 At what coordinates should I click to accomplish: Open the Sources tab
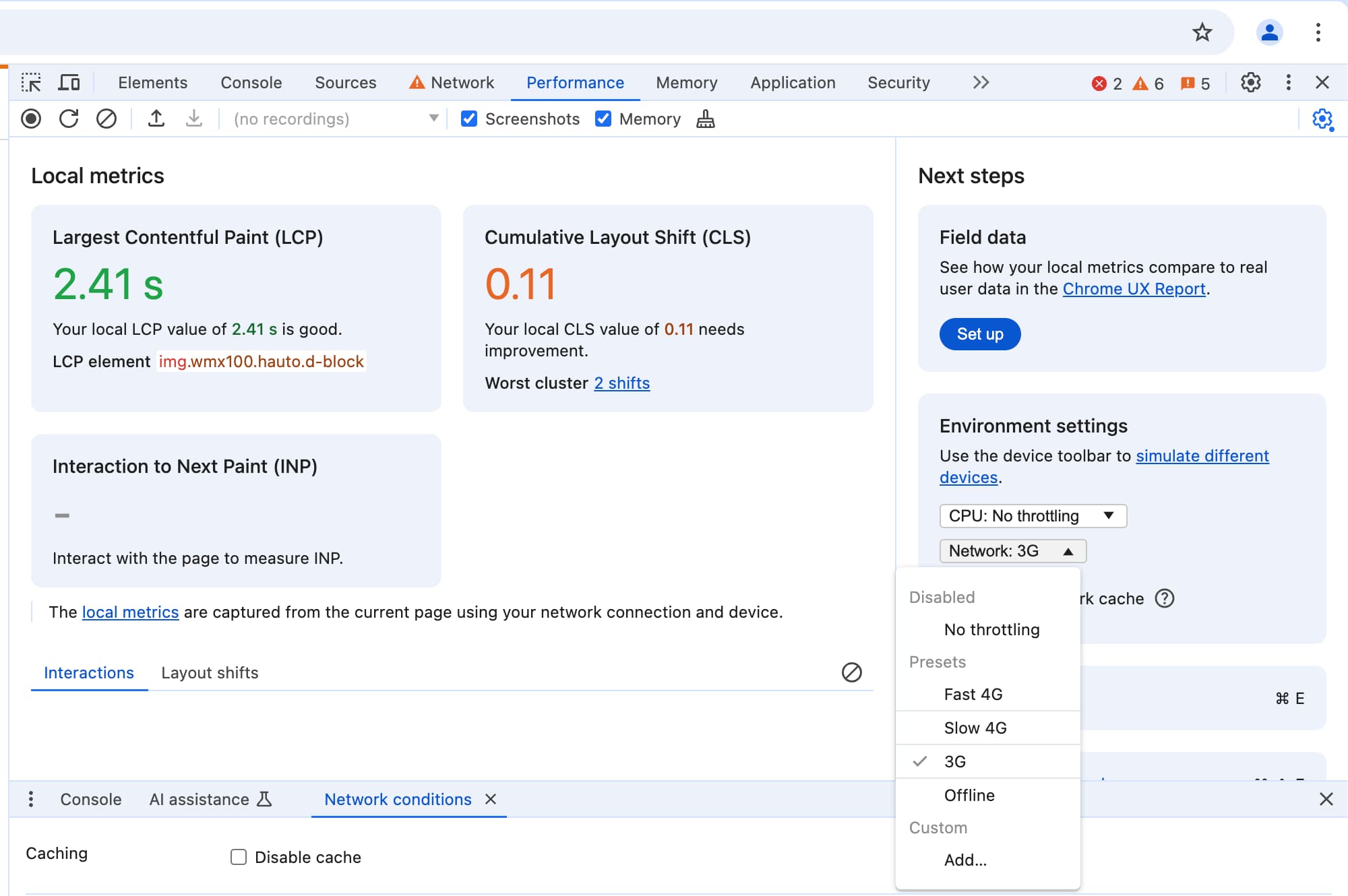click(345, 82)
